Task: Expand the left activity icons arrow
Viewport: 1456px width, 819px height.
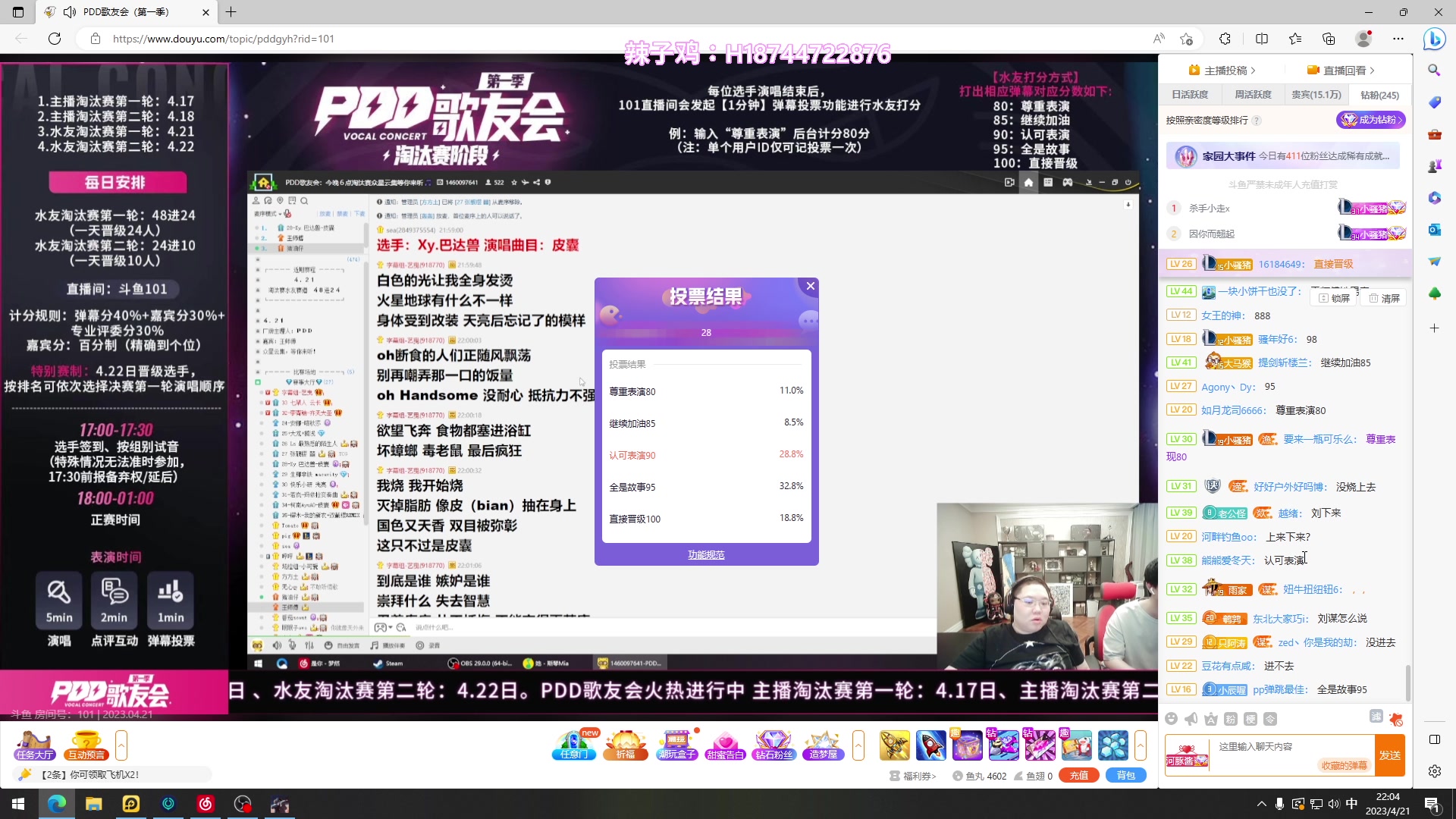Action: pyautogui.click(x=121, y=745)
